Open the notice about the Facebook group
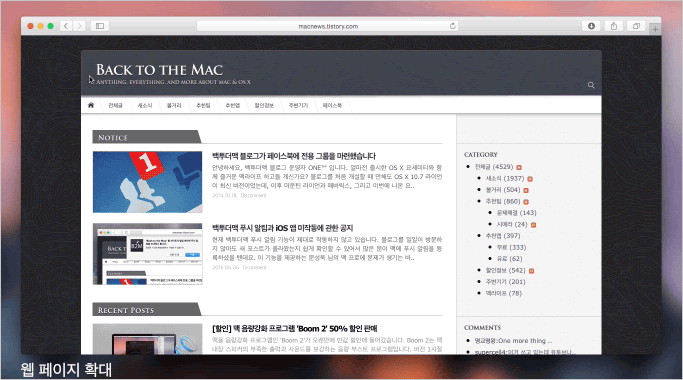The image size is (683, 380). (294, 156)
